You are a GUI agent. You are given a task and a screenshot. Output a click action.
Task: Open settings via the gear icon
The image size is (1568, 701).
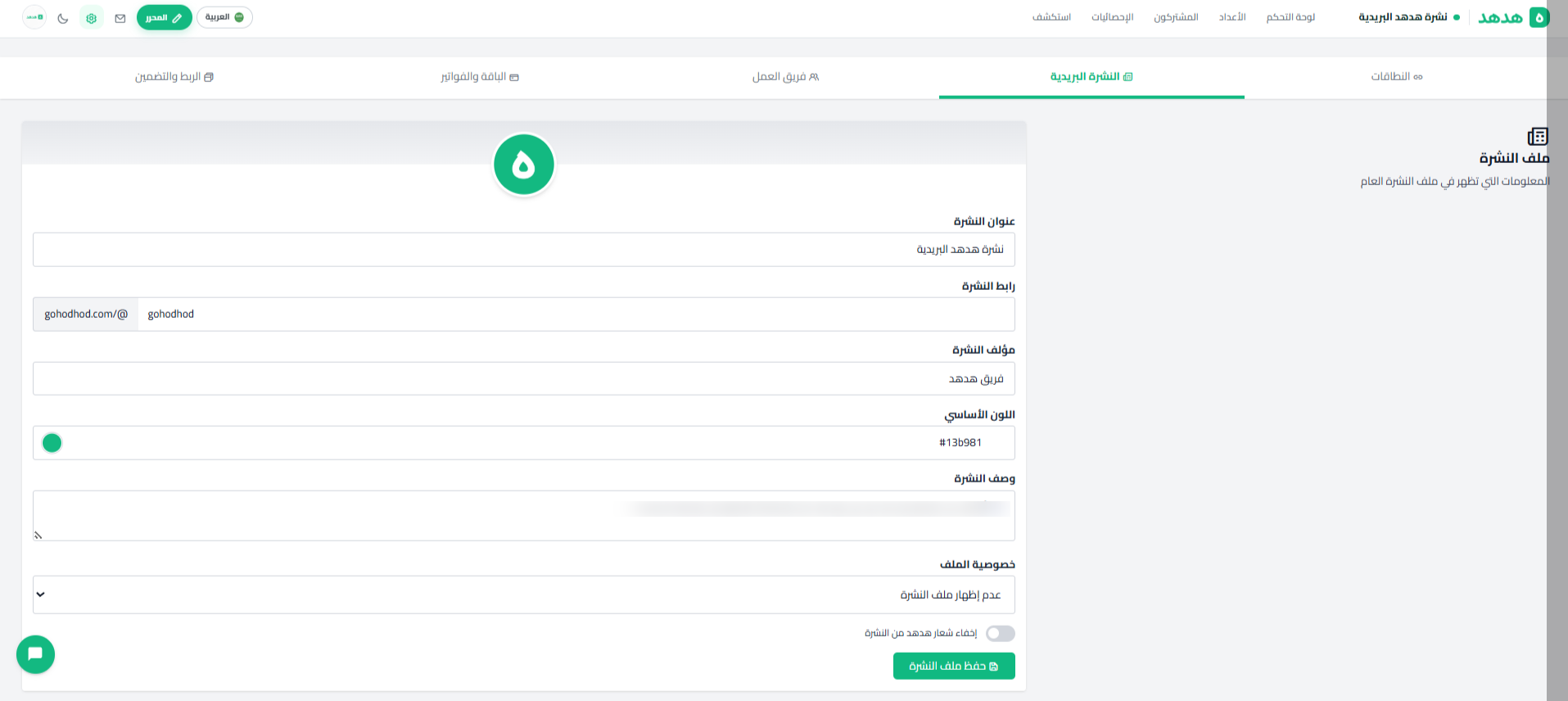click(92, 18)
